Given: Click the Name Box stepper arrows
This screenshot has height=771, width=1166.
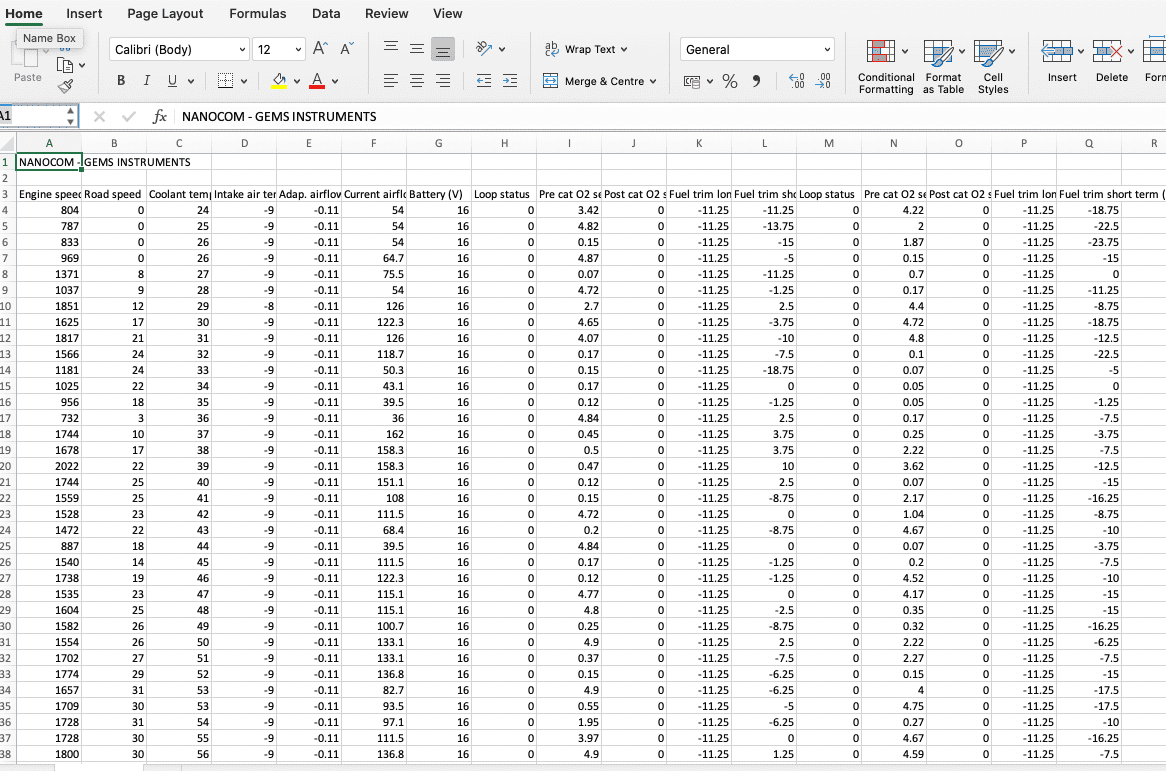Looking at the screenshot, I should click(71, 117).
